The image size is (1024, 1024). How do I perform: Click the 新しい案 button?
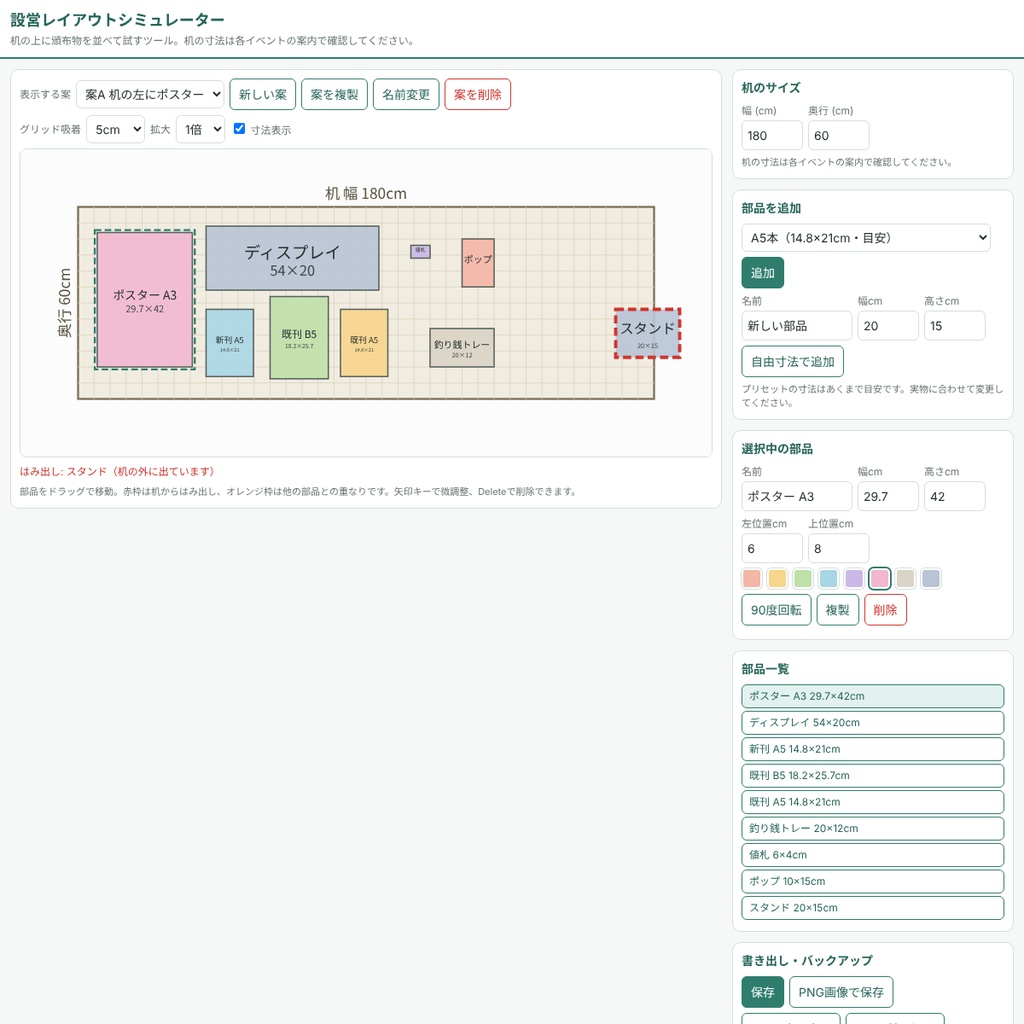point(263,94)
